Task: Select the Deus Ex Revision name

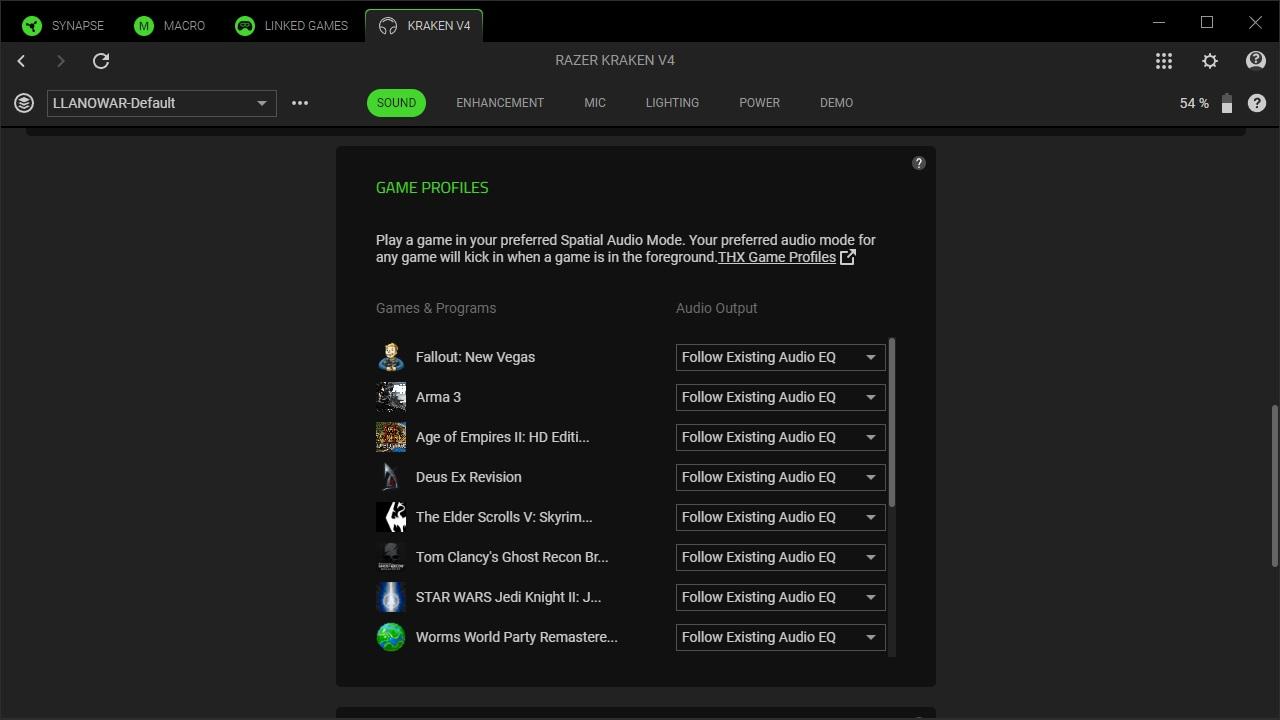Action: [468, 477]
